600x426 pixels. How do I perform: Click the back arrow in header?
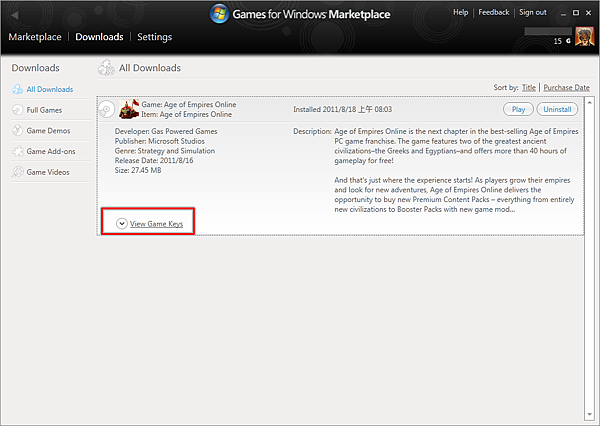pyautogui.click(x=15, y=15)
